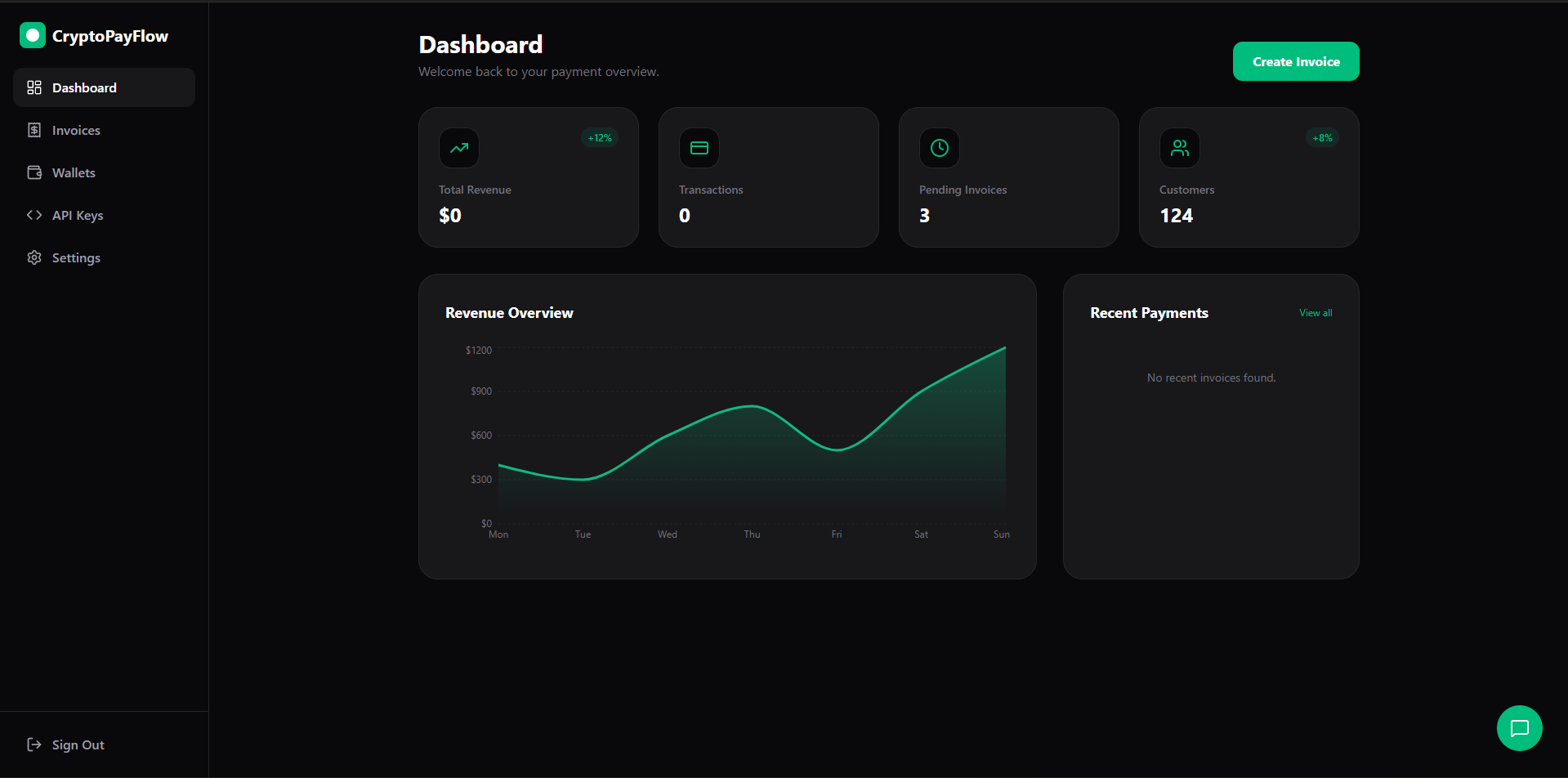The width and height of the screenshot is (1568, 778).
Task: Select Dashboard in the navigation menu
Action: (x=84, y=87)
